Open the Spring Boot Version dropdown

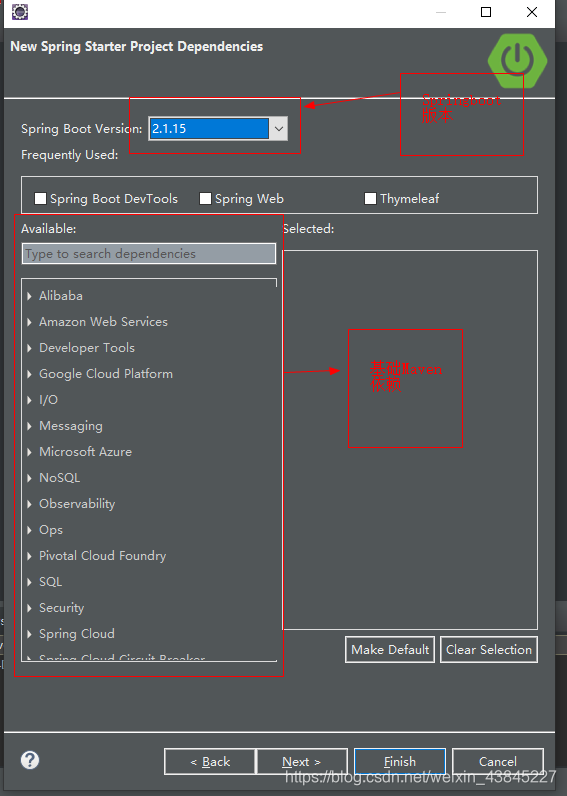point(279,128)
